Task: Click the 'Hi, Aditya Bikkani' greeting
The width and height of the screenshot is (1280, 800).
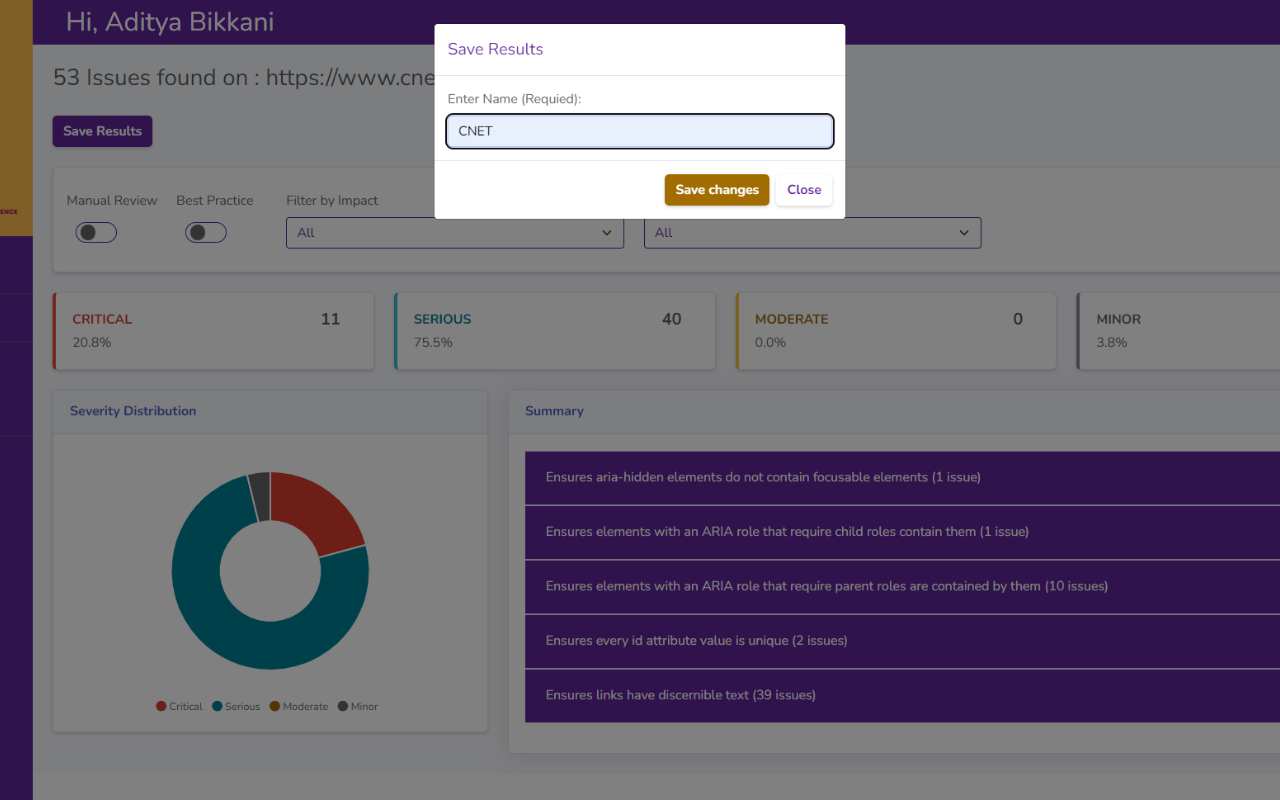Action: 170,21
